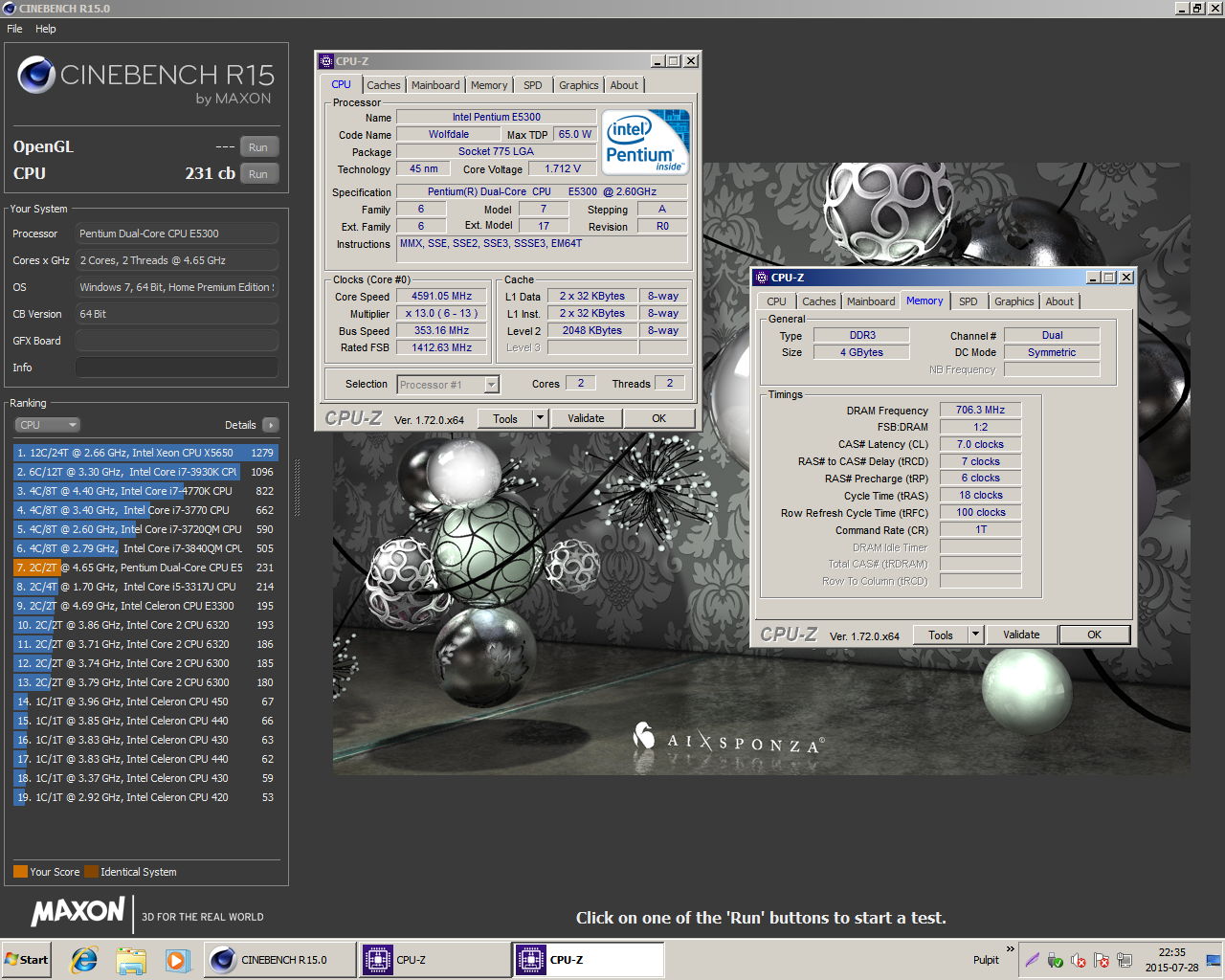
Task: Click the Info input field
Action: point(177,367)
